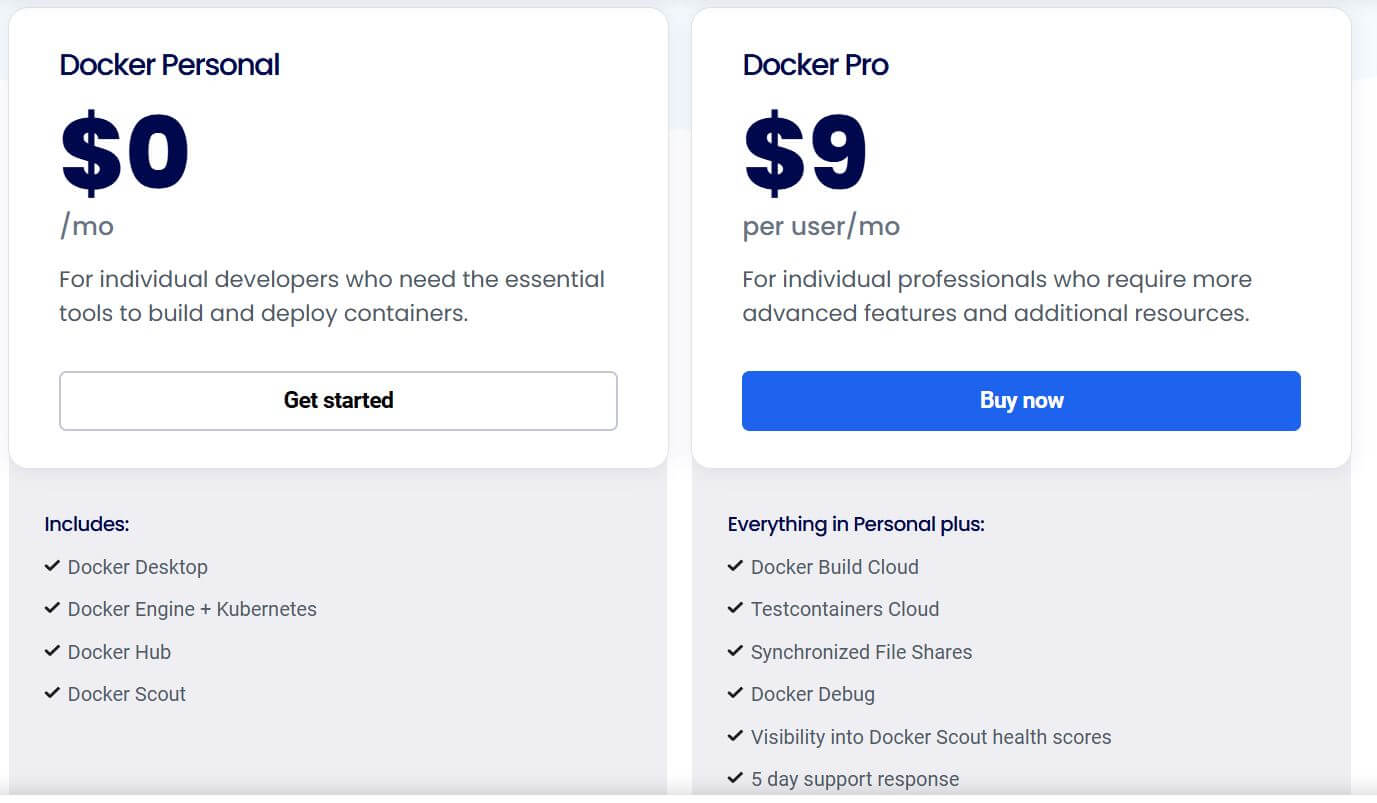
Task: Click checkmark beside Docker Build Cloud
Action: (x=735, y=566)
